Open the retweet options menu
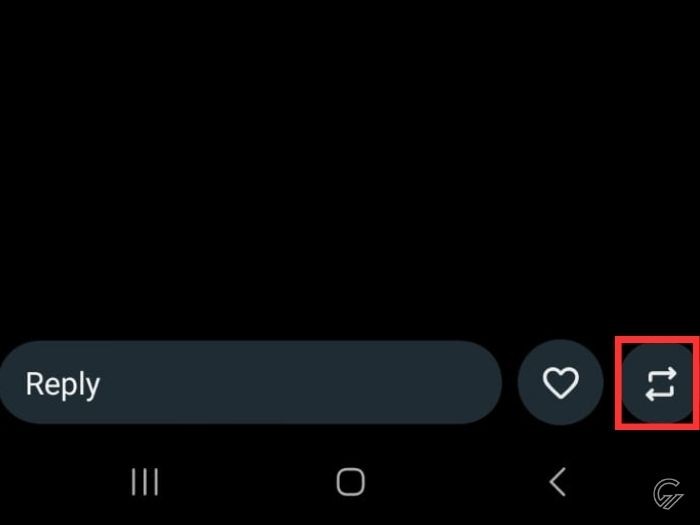The width and height of the screenshot is (700, 525). tap(659, 383)
